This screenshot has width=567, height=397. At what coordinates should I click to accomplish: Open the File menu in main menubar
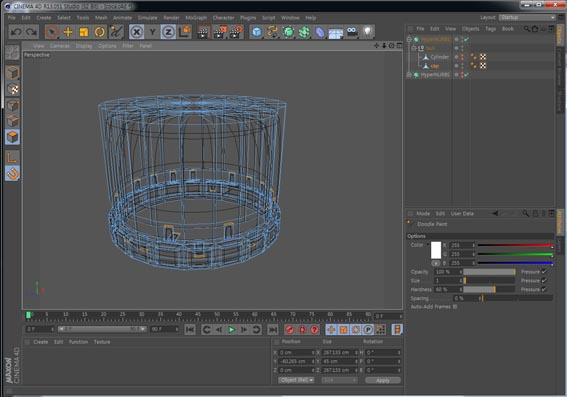pyautogui.click(x=12, y=18)
